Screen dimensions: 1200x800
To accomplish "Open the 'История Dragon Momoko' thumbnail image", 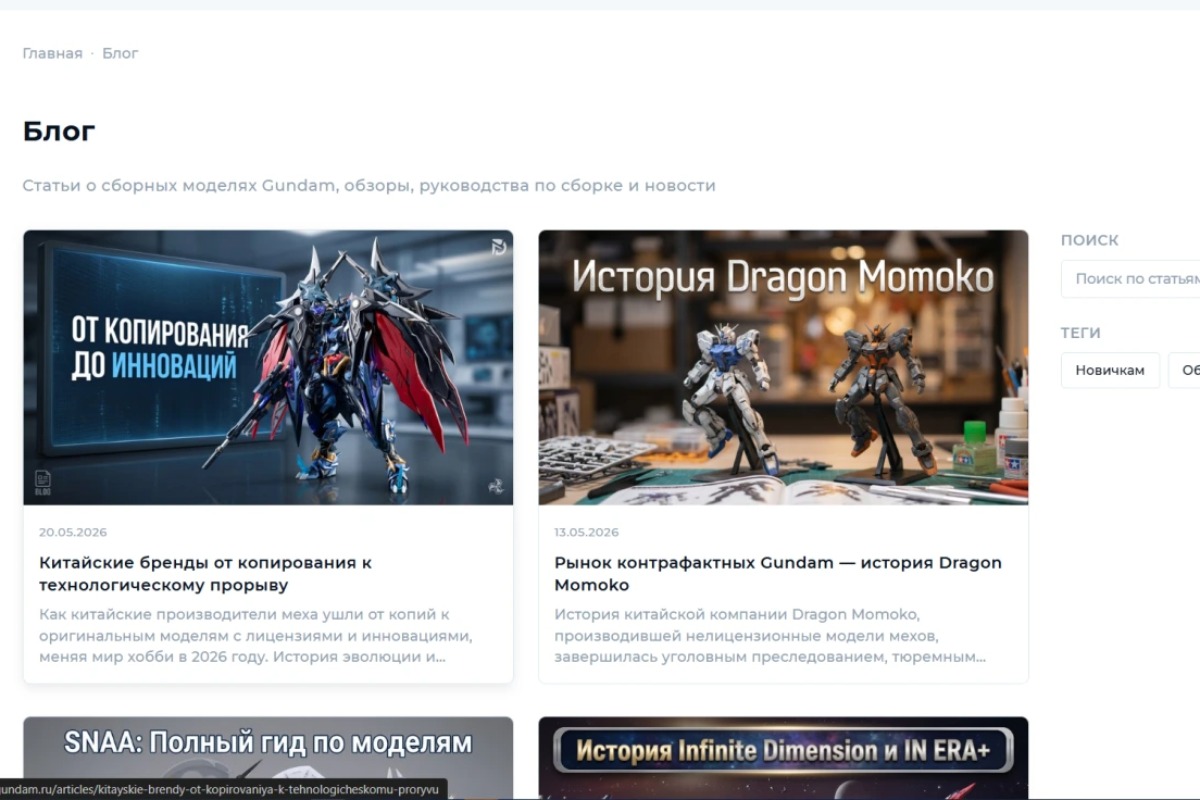I will point(783,368).
